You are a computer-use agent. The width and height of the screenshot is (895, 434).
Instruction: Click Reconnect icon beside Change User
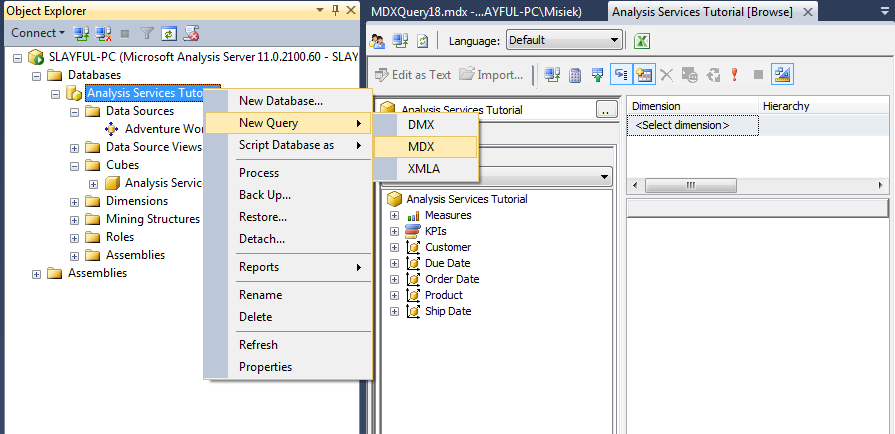pyautogui.click(x=400, y=41)
